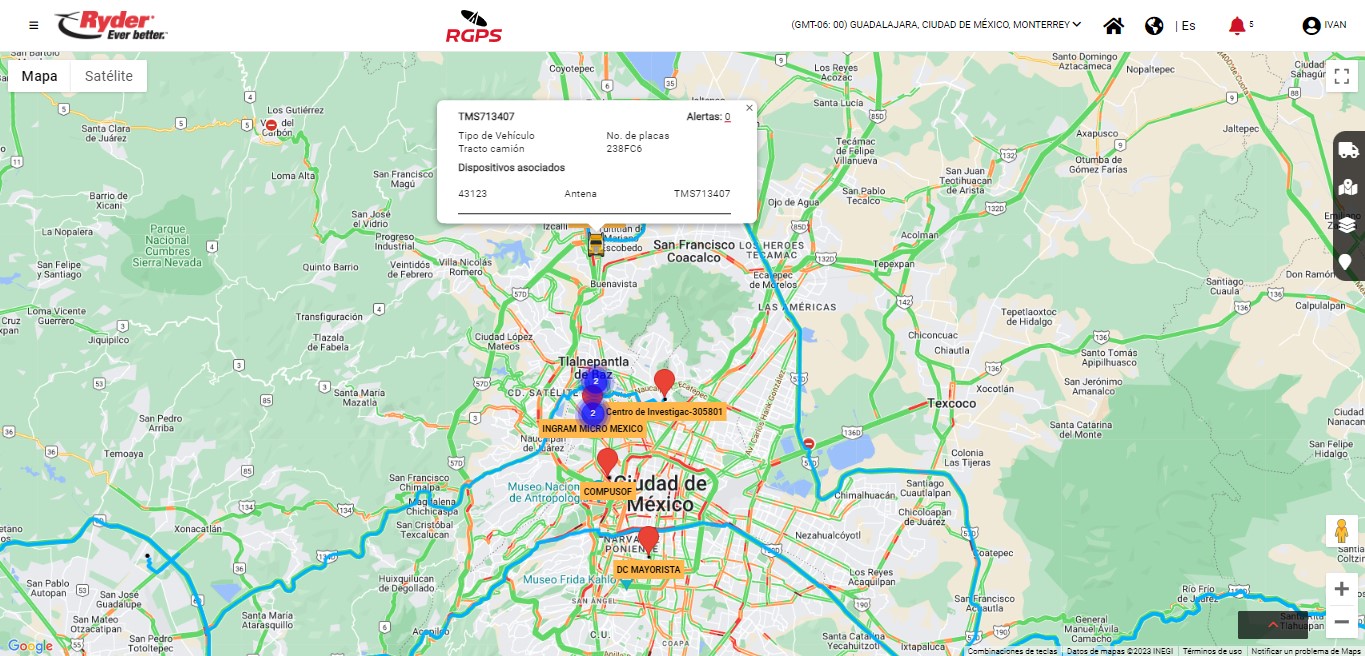Screen dimensions: 1365x656
Task: Click the DC MAYORISTA map marker label
Action: (648, 570)
